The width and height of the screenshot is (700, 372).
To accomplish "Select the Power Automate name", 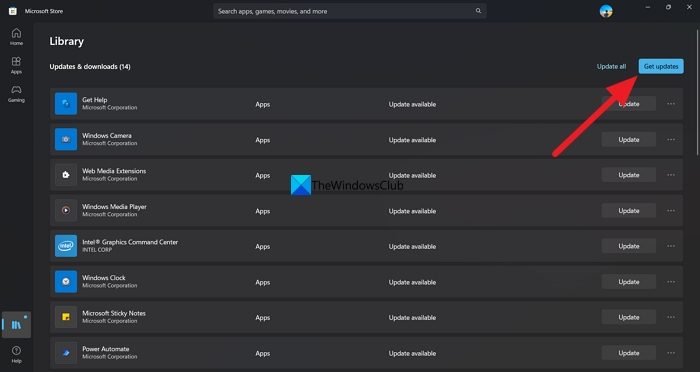I will point(106,349).
